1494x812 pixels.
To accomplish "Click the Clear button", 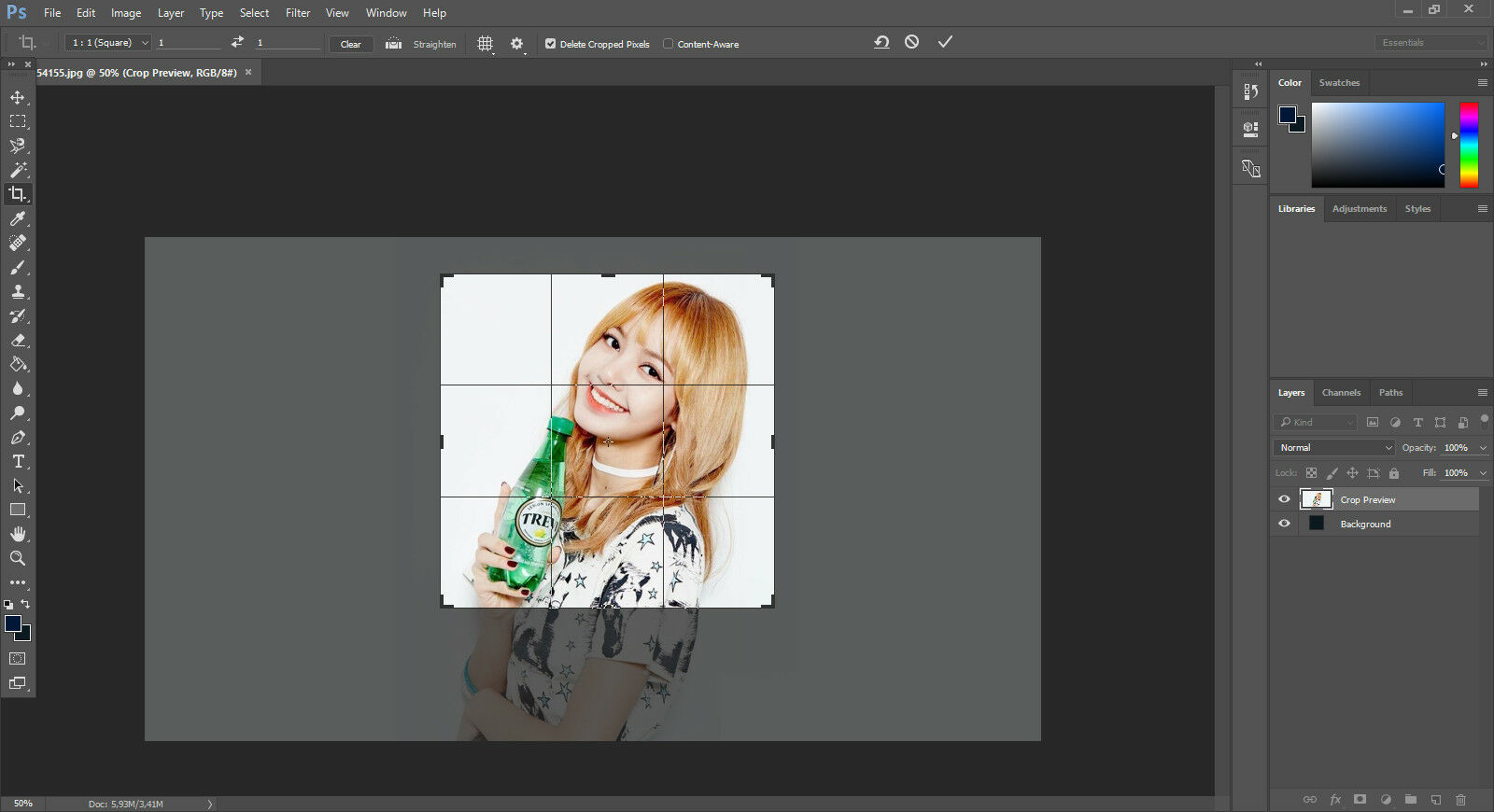I will pyautogui.click(x=351, y=44).
